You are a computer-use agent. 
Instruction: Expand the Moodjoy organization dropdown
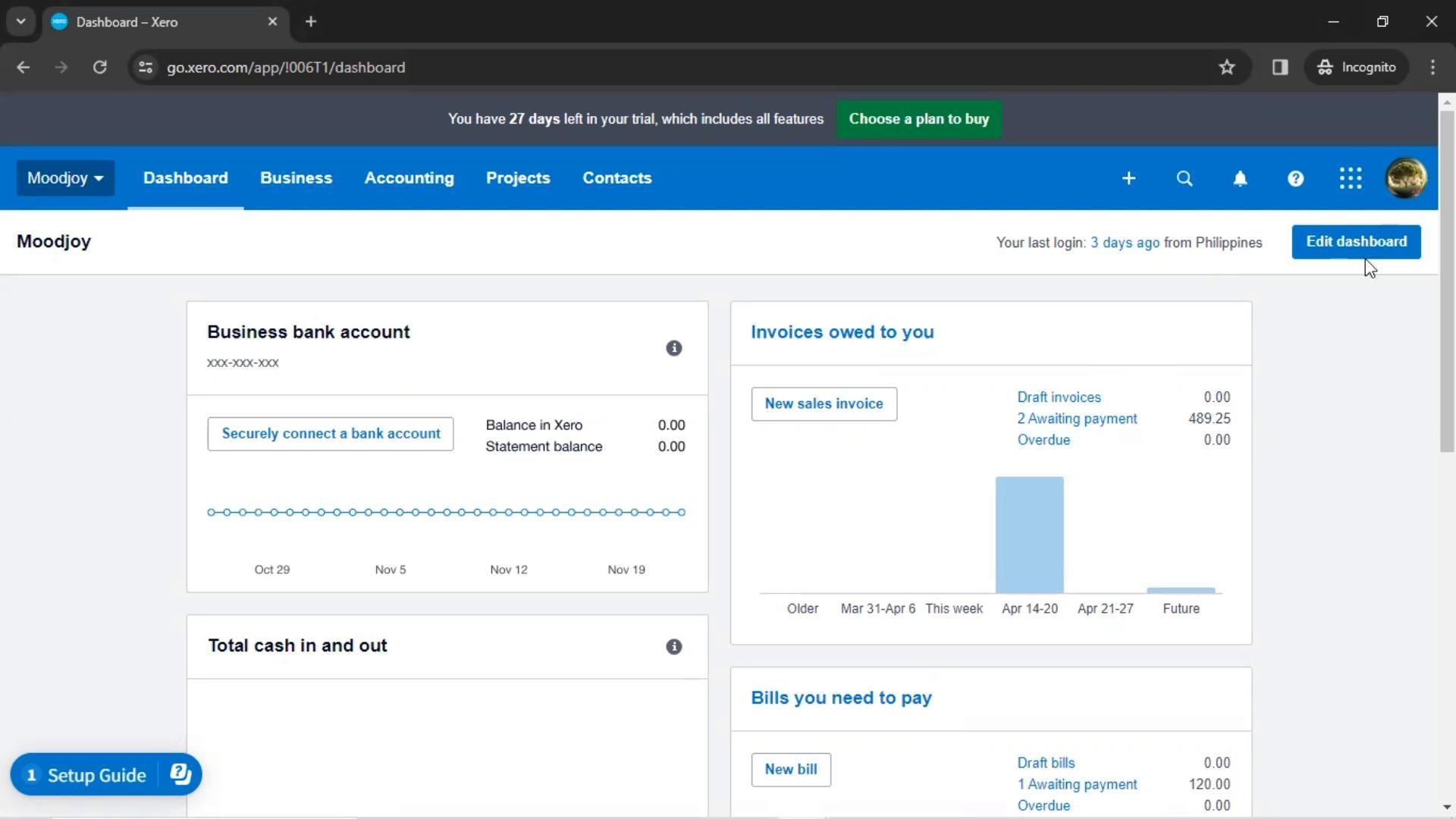[65, 178]
